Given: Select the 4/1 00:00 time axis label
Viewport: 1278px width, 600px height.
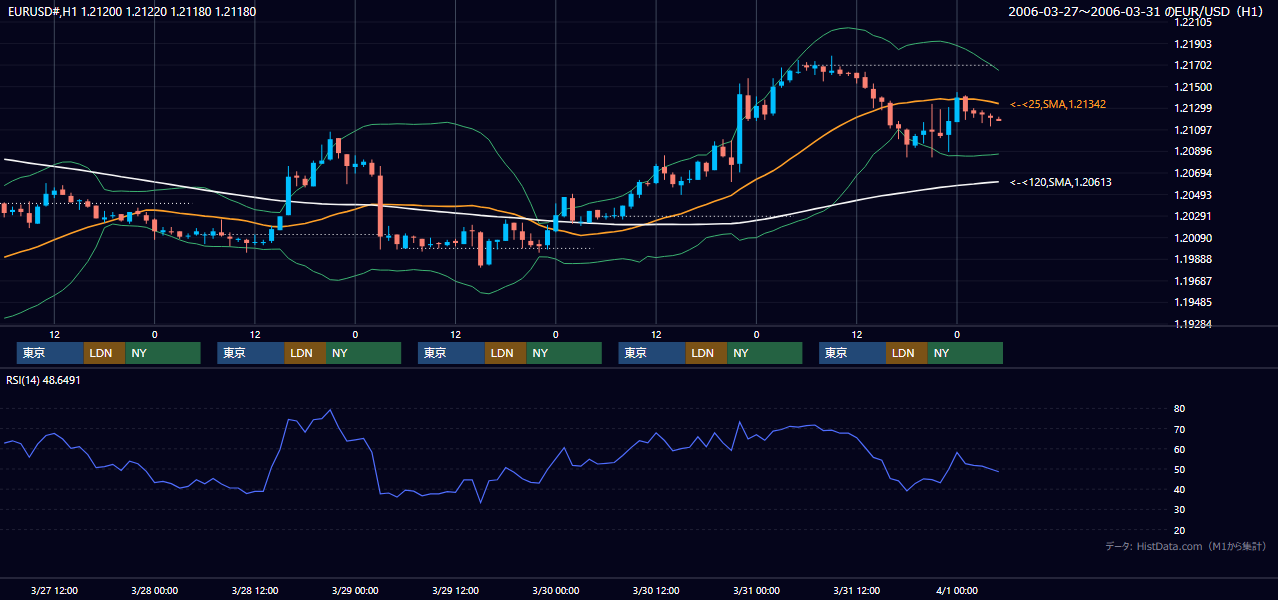Looking at the screenshot, I should click(956, 590).
